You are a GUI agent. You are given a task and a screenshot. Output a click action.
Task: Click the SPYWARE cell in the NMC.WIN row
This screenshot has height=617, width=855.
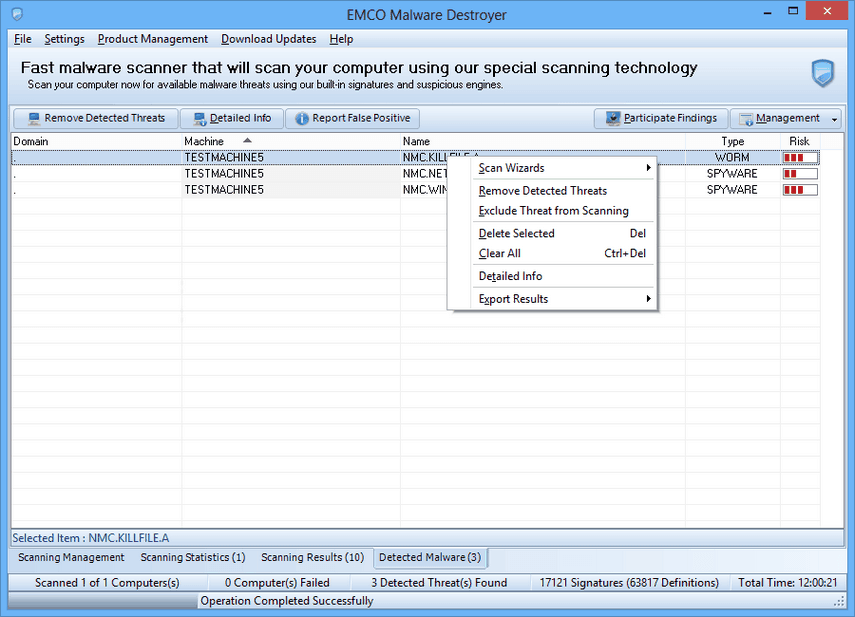tap(732, 190)
